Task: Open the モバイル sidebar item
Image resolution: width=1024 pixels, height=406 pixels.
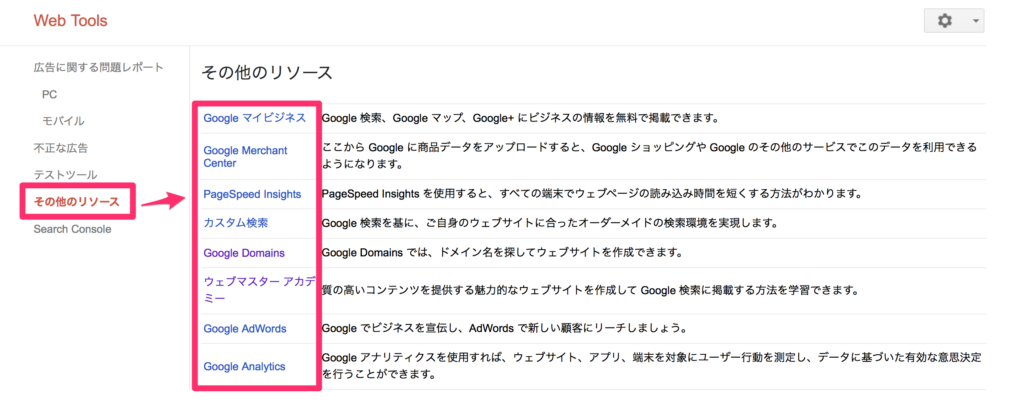Action: tap(63, 121)
